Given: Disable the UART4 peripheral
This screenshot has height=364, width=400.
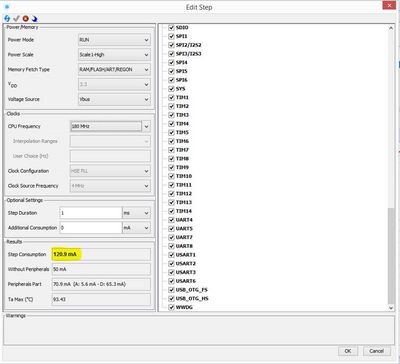Looking at the screenshot, I should point(171,220).
